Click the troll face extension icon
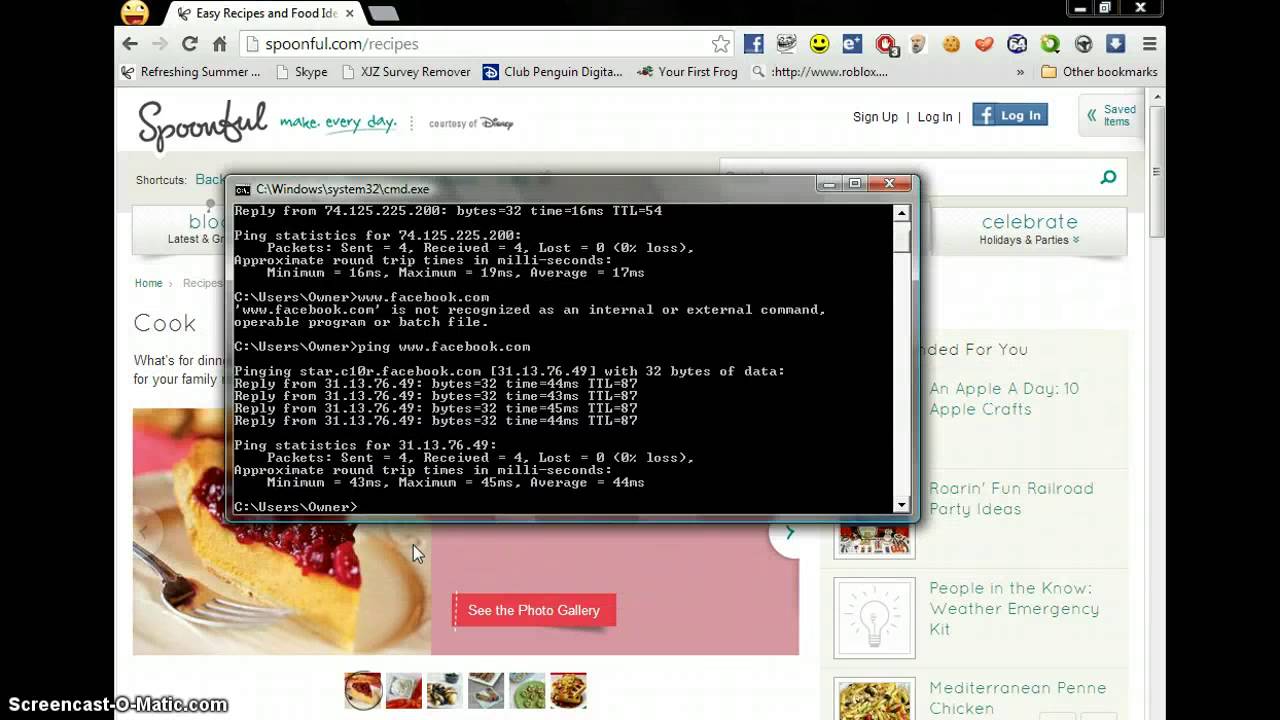Image resolution: width=1280 pixels, height=720 pixels. click(x=787, y=44)
